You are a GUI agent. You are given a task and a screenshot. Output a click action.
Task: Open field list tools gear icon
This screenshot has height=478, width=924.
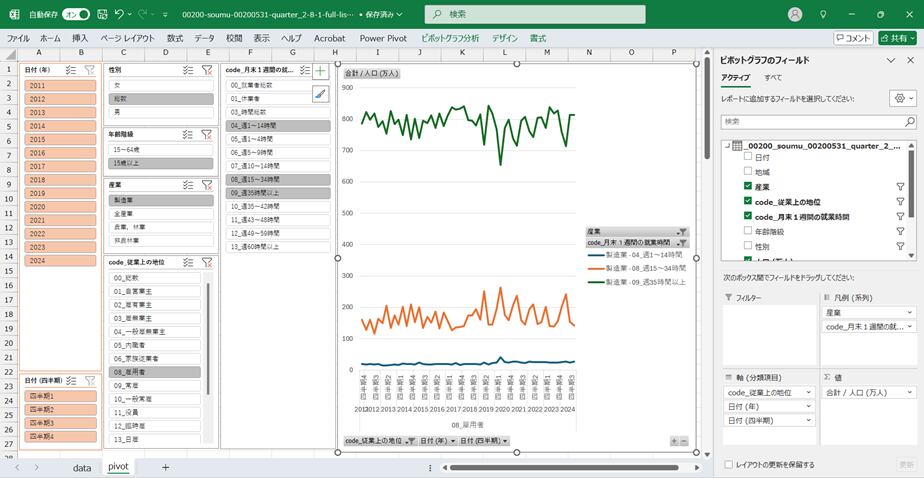pos(898,98)
